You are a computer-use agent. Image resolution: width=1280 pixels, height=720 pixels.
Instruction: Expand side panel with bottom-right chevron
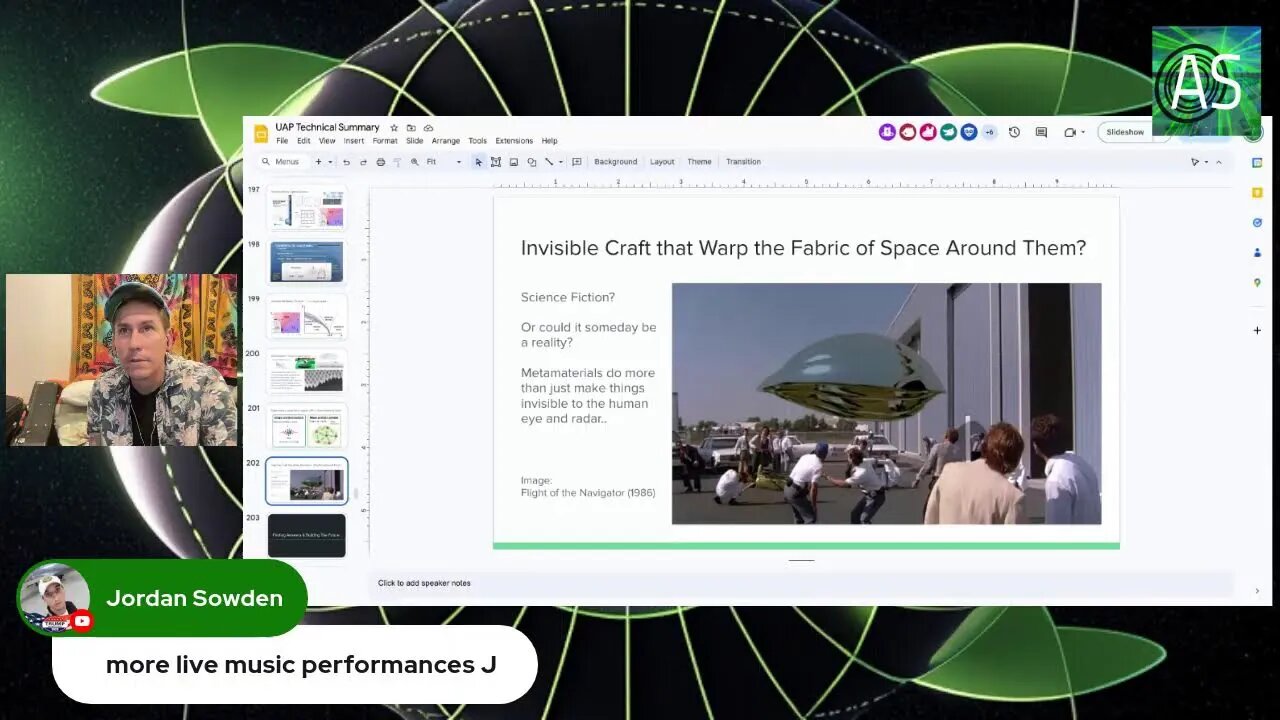point(1257,591)
